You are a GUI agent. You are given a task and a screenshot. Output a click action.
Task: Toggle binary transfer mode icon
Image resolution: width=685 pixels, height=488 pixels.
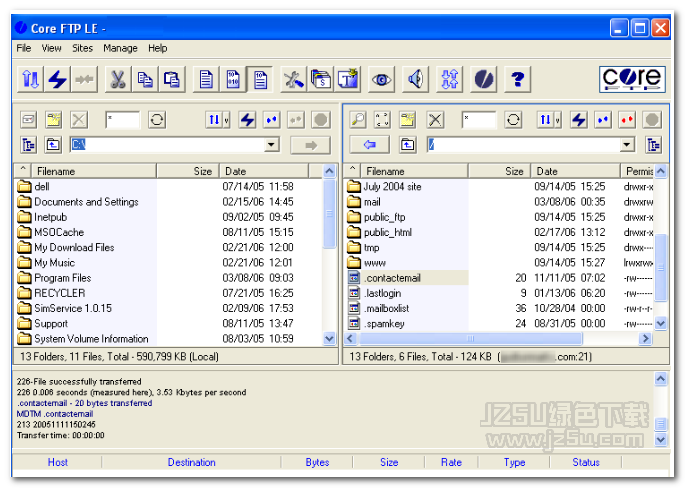click(x=233, y=80)
